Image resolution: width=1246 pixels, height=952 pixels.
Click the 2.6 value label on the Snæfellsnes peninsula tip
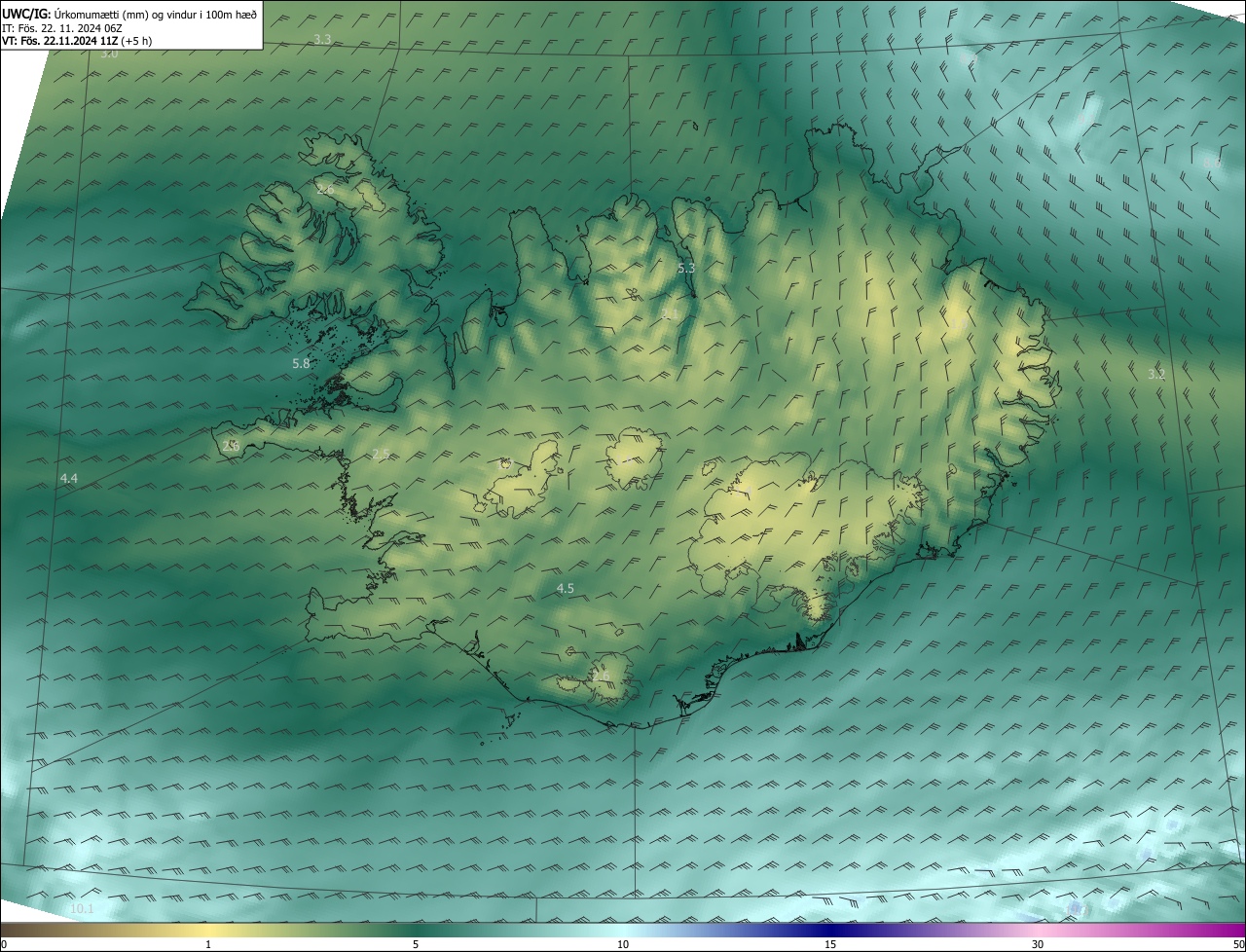231,446
